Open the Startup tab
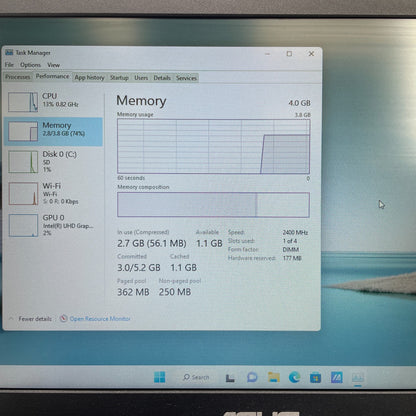416x416 pixels. click(119, 78)
